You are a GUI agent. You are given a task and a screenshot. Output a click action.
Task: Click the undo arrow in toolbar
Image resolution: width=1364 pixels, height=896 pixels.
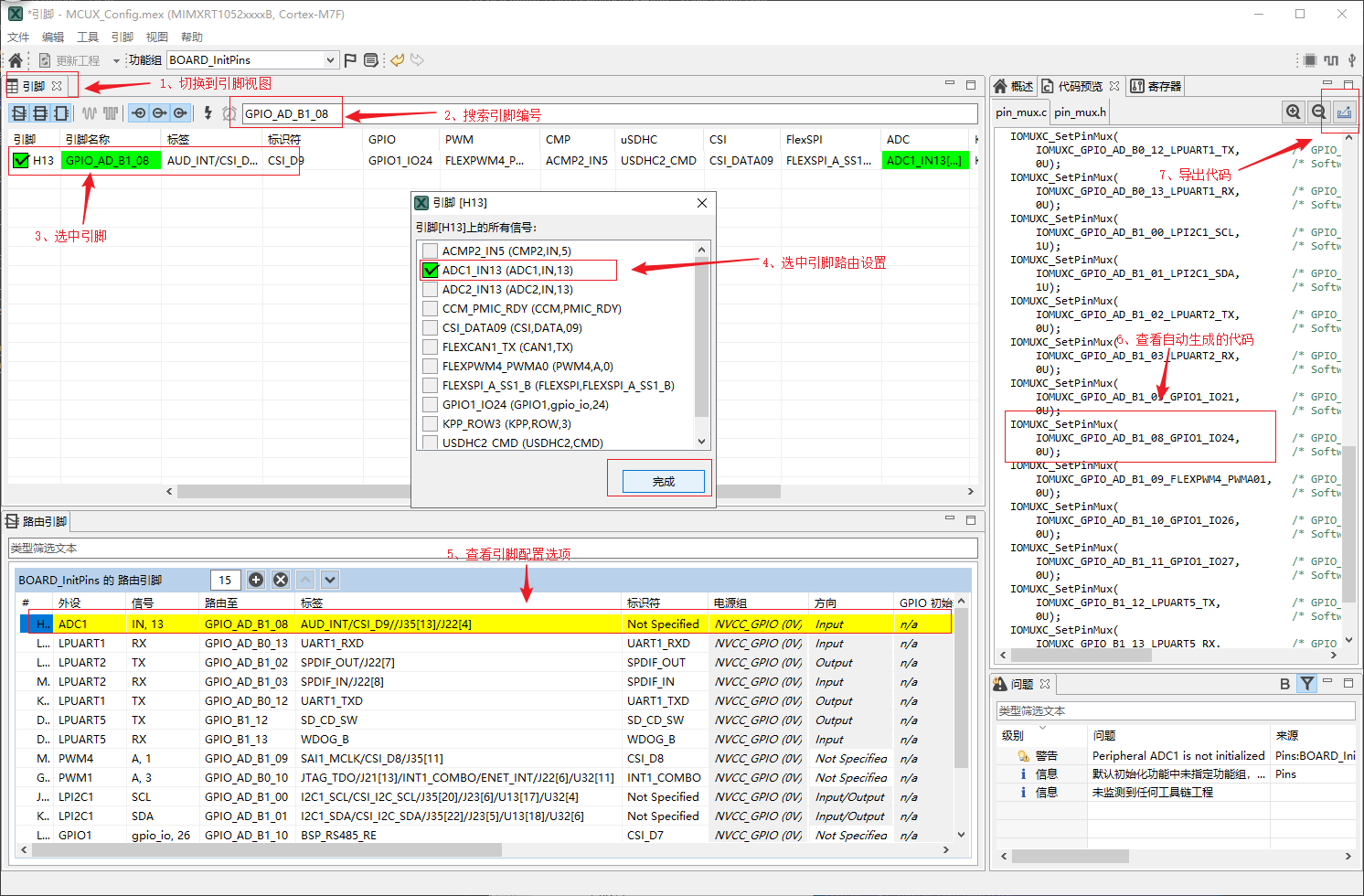coord(397,60)
